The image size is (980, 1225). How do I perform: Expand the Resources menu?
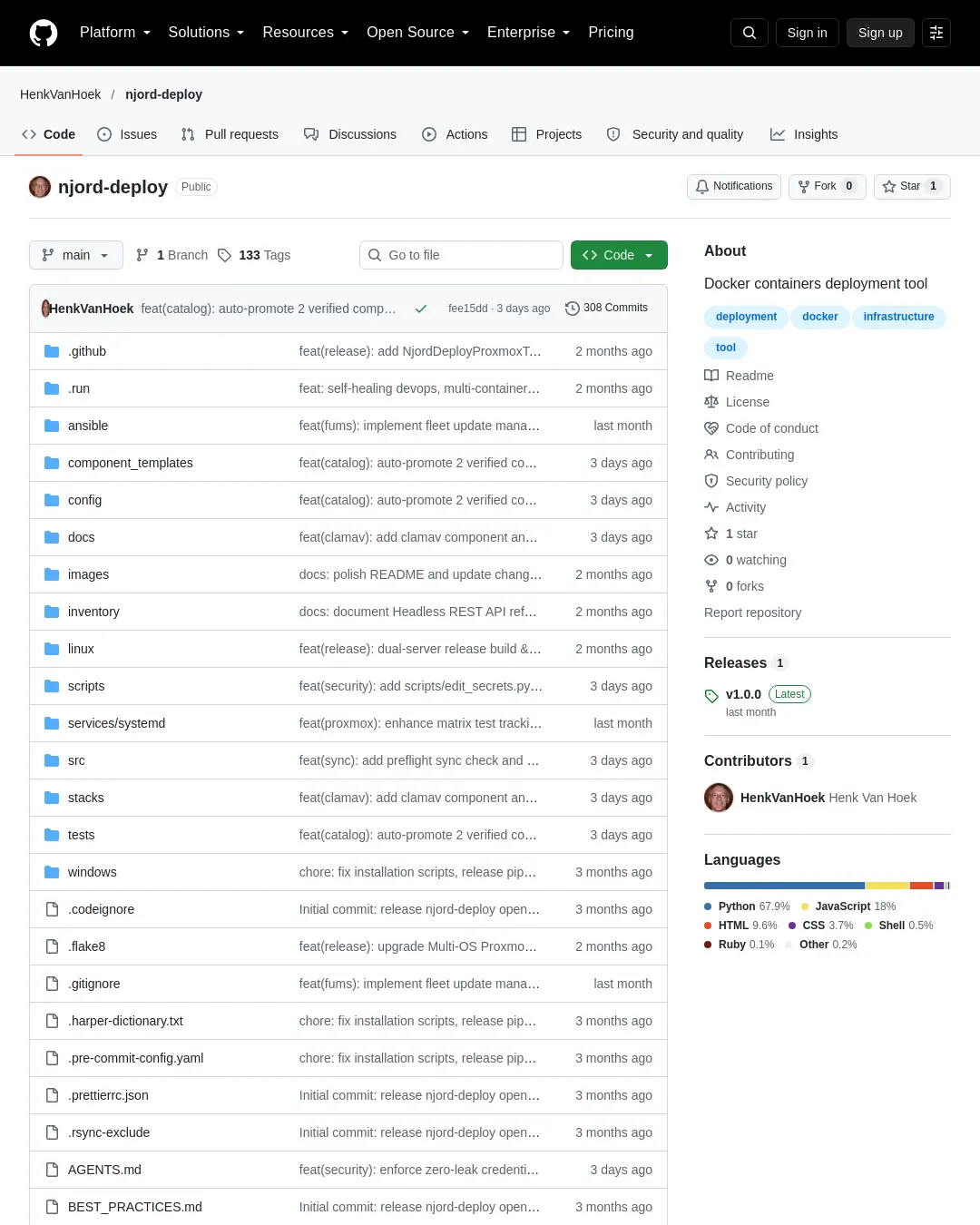305,33
